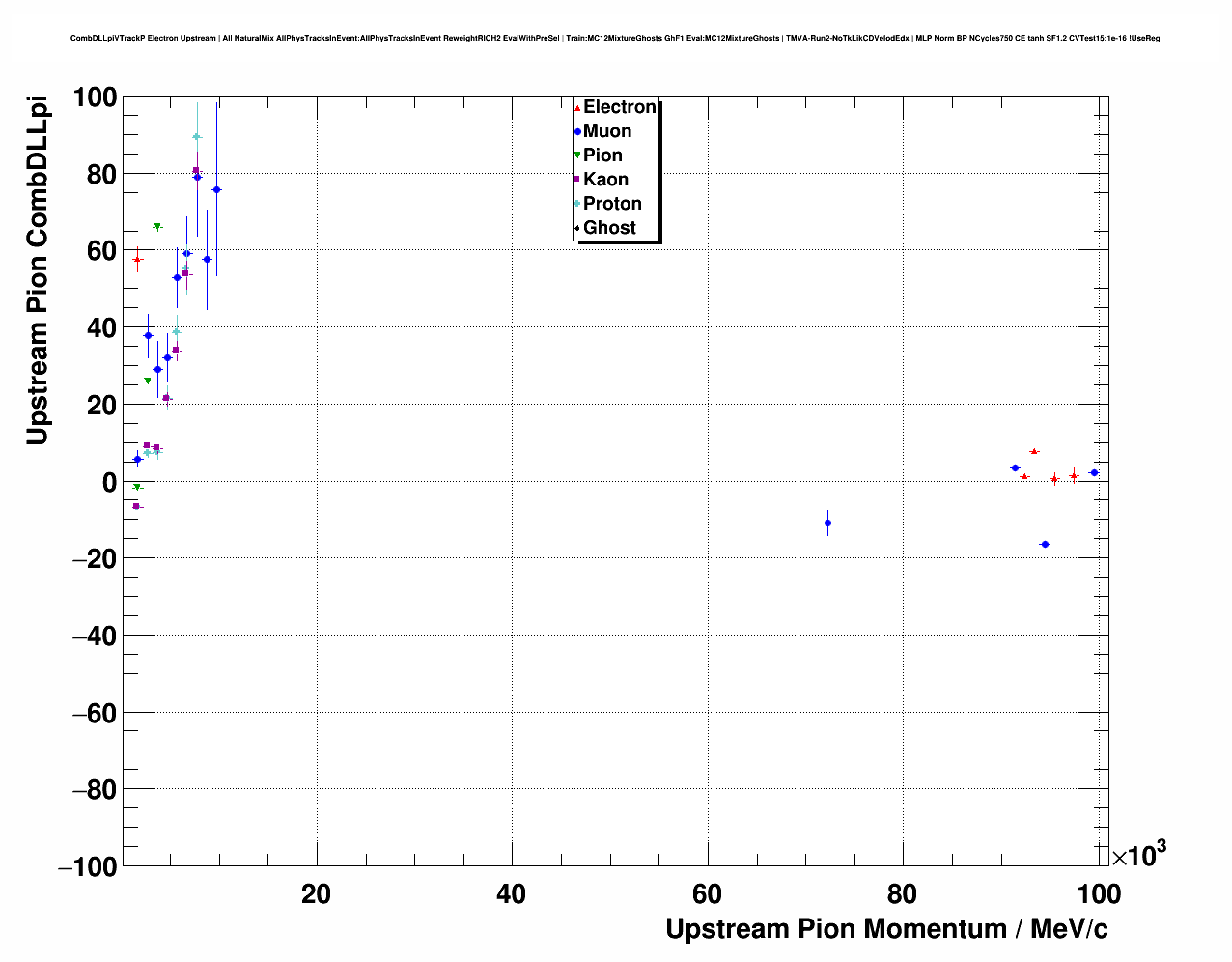The height and width of the screenshot is (962, 1232).
Task: Select the highest cyan Proton data point
Action: coord(197,137)
